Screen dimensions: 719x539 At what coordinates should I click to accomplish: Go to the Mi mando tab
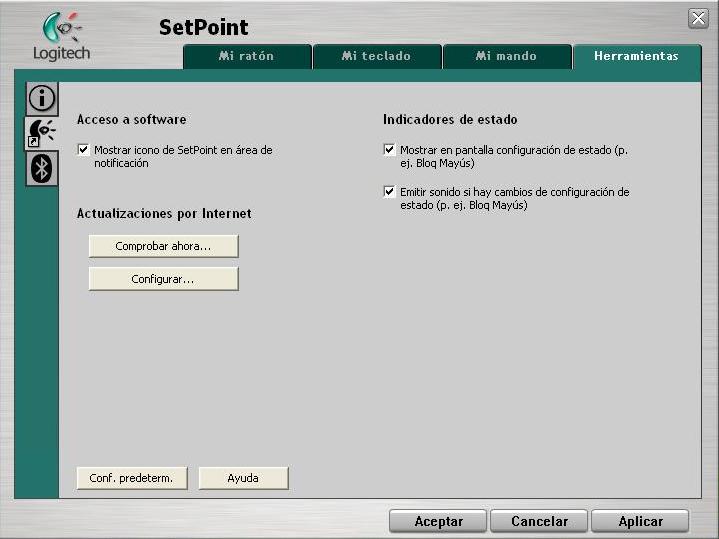pyautogui.click(x=506, y=57)
